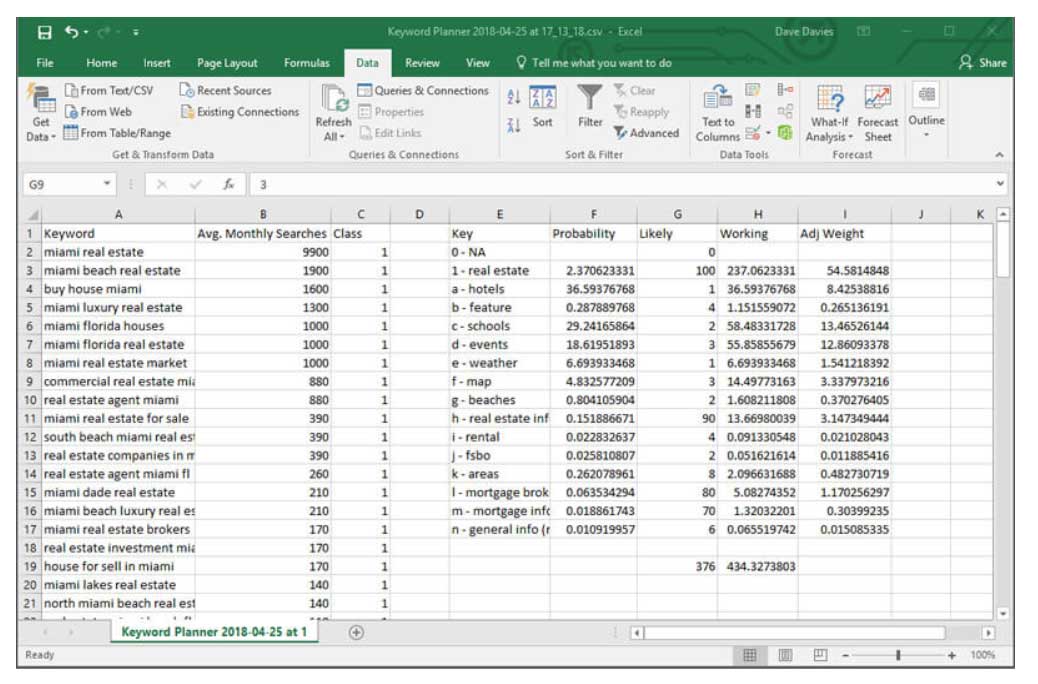Load data From Table/Range
Image resolution: width=1038 pixels, height=684 pixels.
tap(117, 133)
